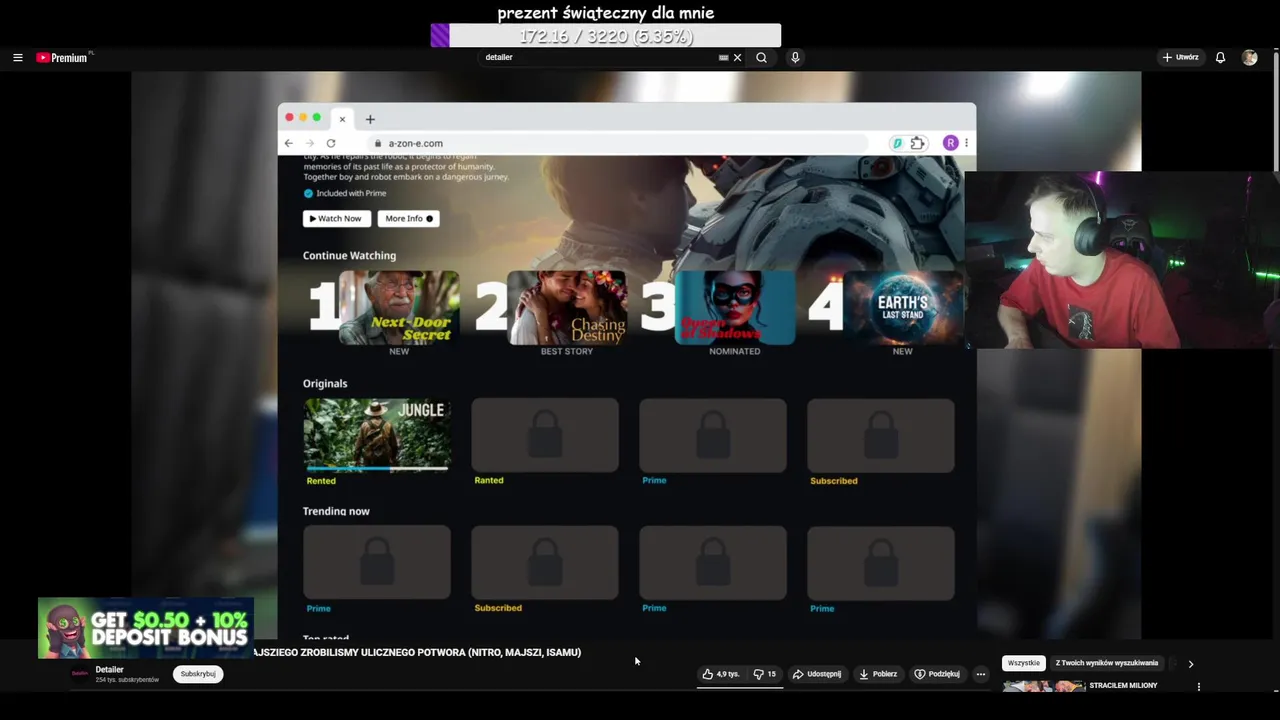Select the Wszystkie filter chip
Image resolution: width=1280 pixels, height=720 pixels.
pyautogui.click(x=1023, y=663)
